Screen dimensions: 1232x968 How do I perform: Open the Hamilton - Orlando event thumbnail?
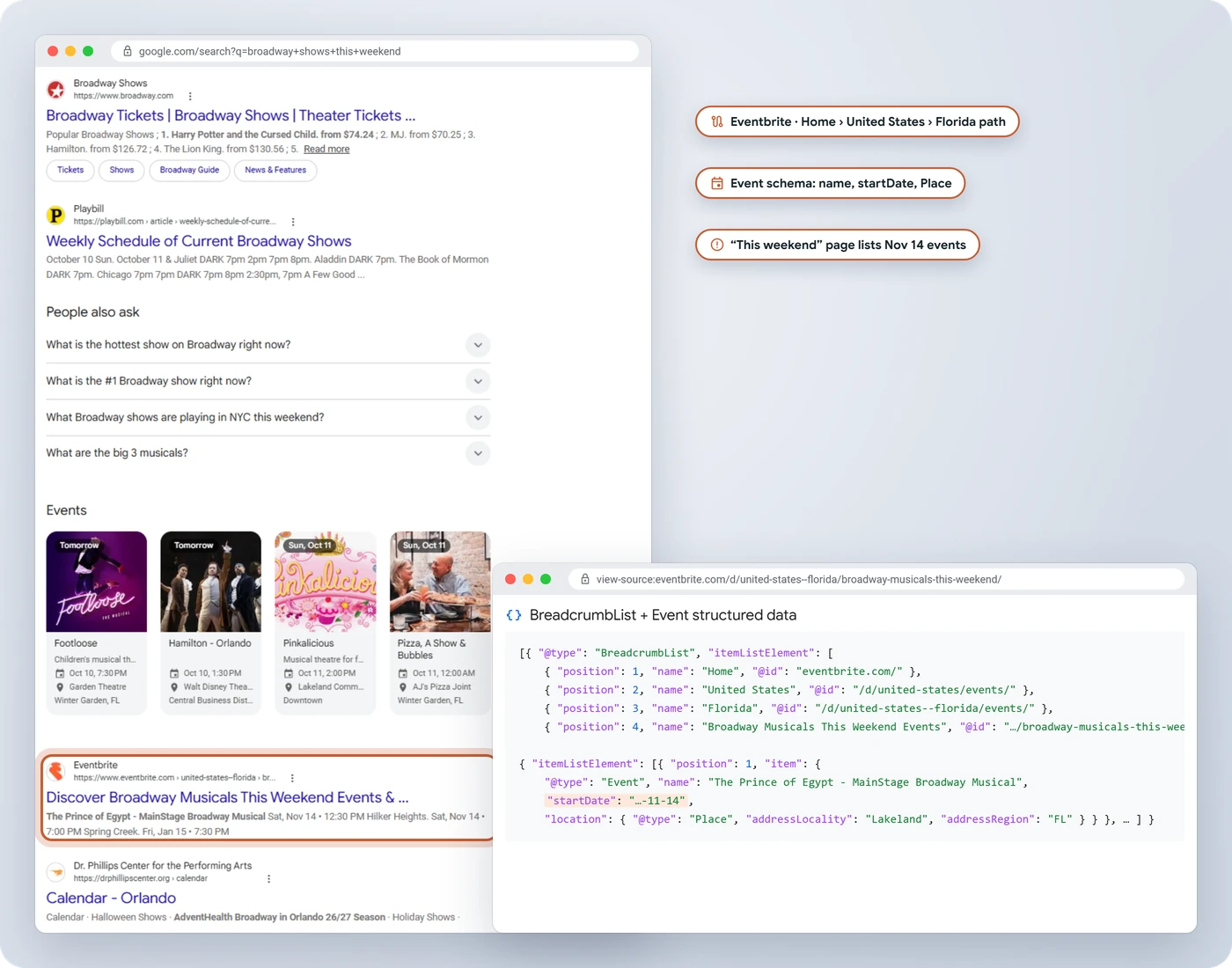pyautogui.click(x=211, y=582)
